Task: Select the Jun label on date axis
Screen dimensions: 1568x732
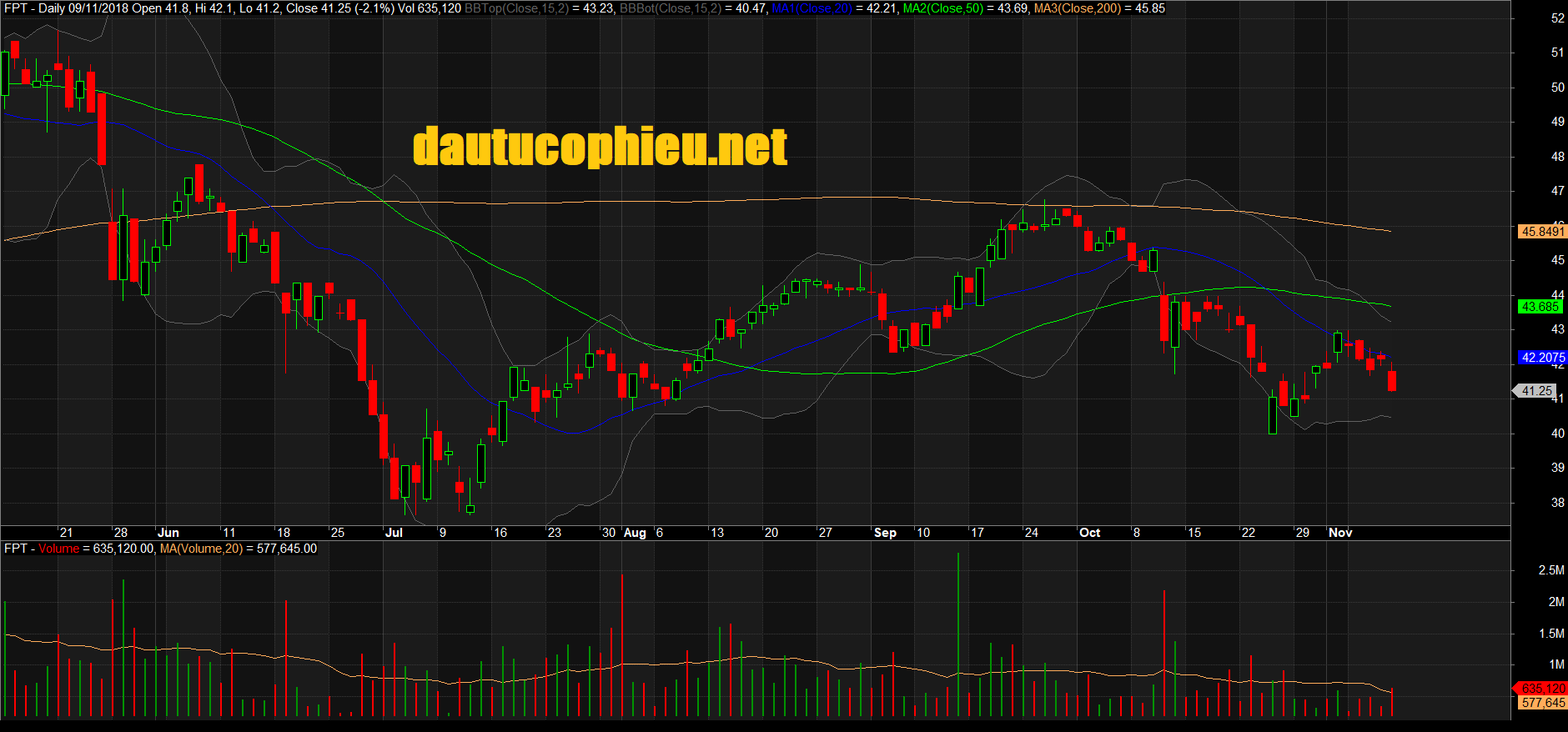Action: [168, 533]
